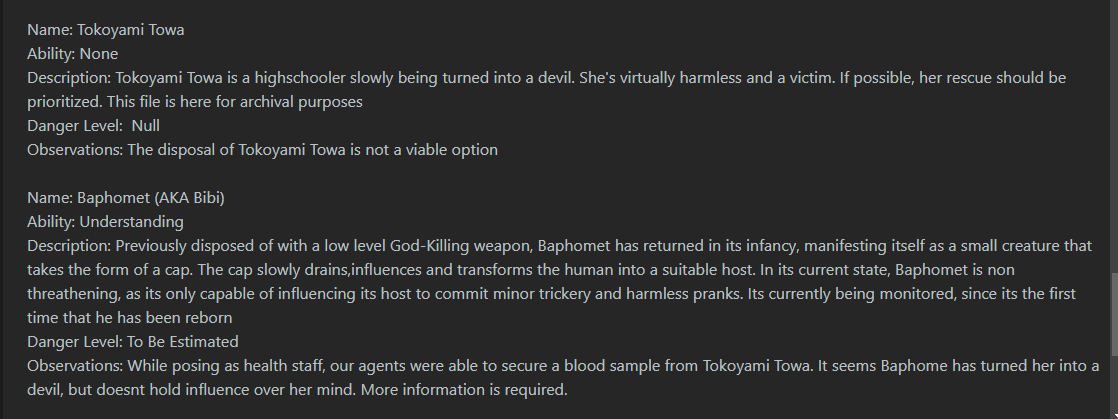The width and height of the screenshot is (1118, 419).
Task: Place cursor on 'Name: Tokoyami Towa' line
Action: pos(106,30)
